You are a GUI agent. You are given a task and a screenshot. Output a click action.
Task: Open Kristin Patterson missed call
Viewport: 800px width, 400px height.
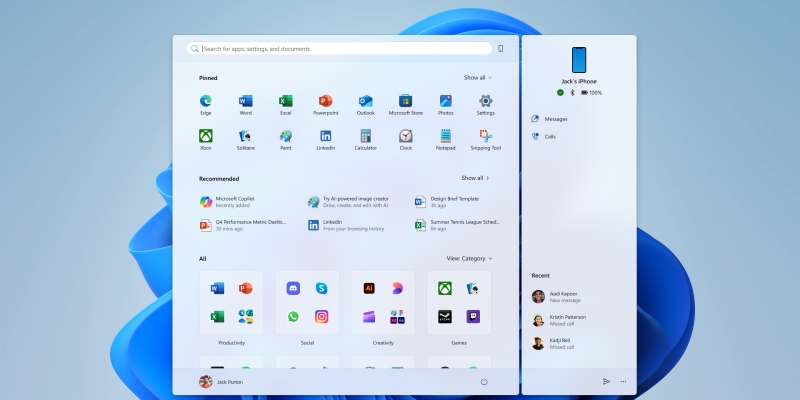click(559, 320)
